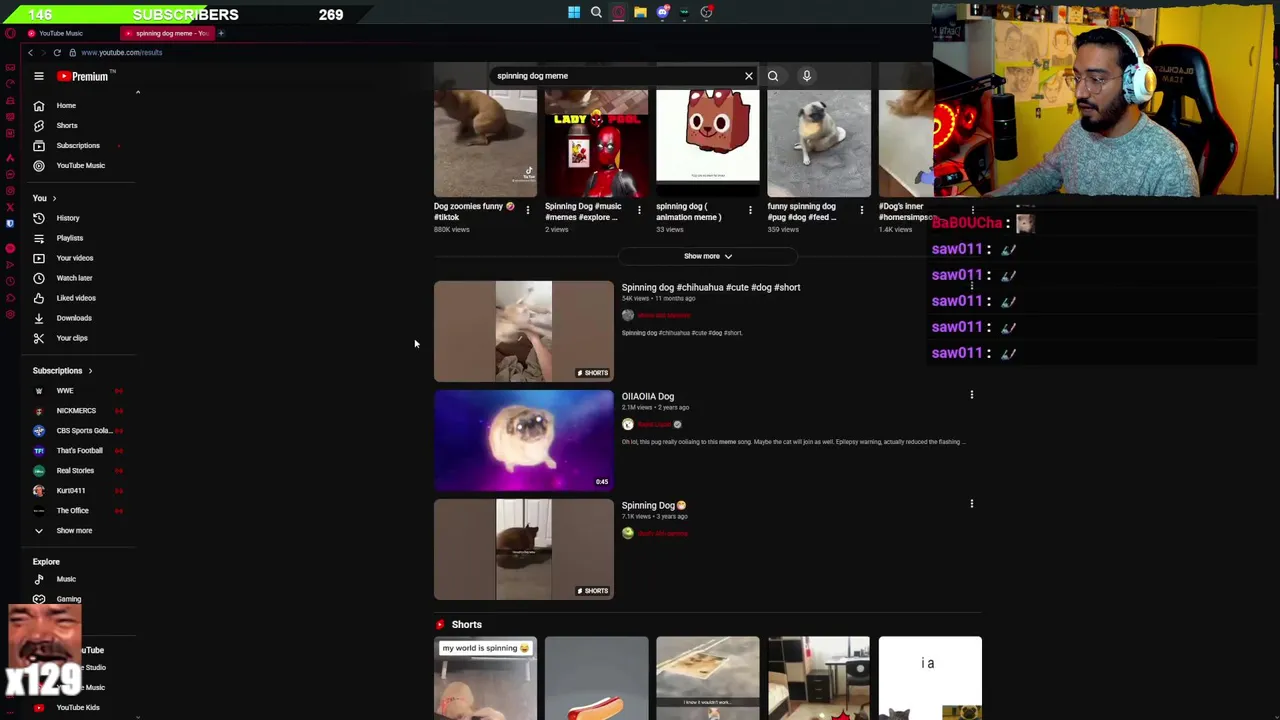Open Your clips
This screenshot has height=720, width=1280.
(70, 338)
